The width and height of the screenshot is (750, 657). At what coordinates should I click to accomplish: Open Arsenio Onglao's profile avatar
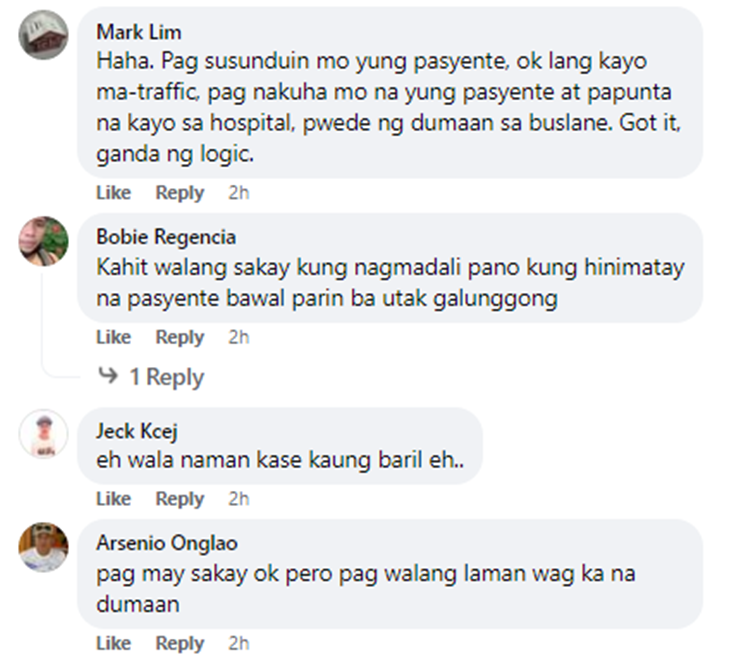pyautogui.click(x=44, y=547)
